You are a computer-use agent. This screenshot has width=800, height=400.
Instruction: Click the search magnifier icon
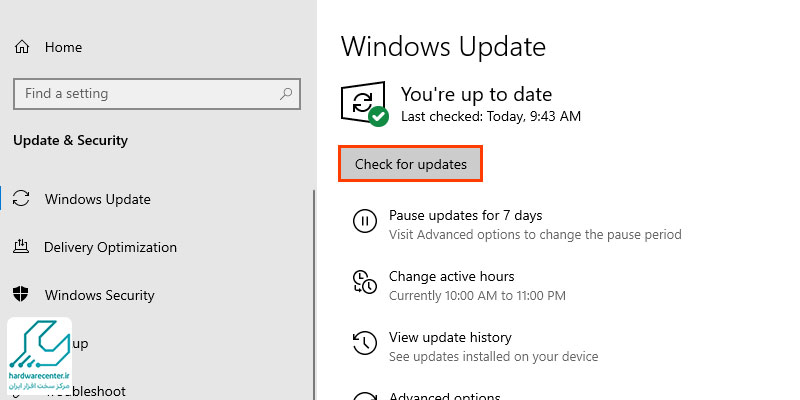286,94
